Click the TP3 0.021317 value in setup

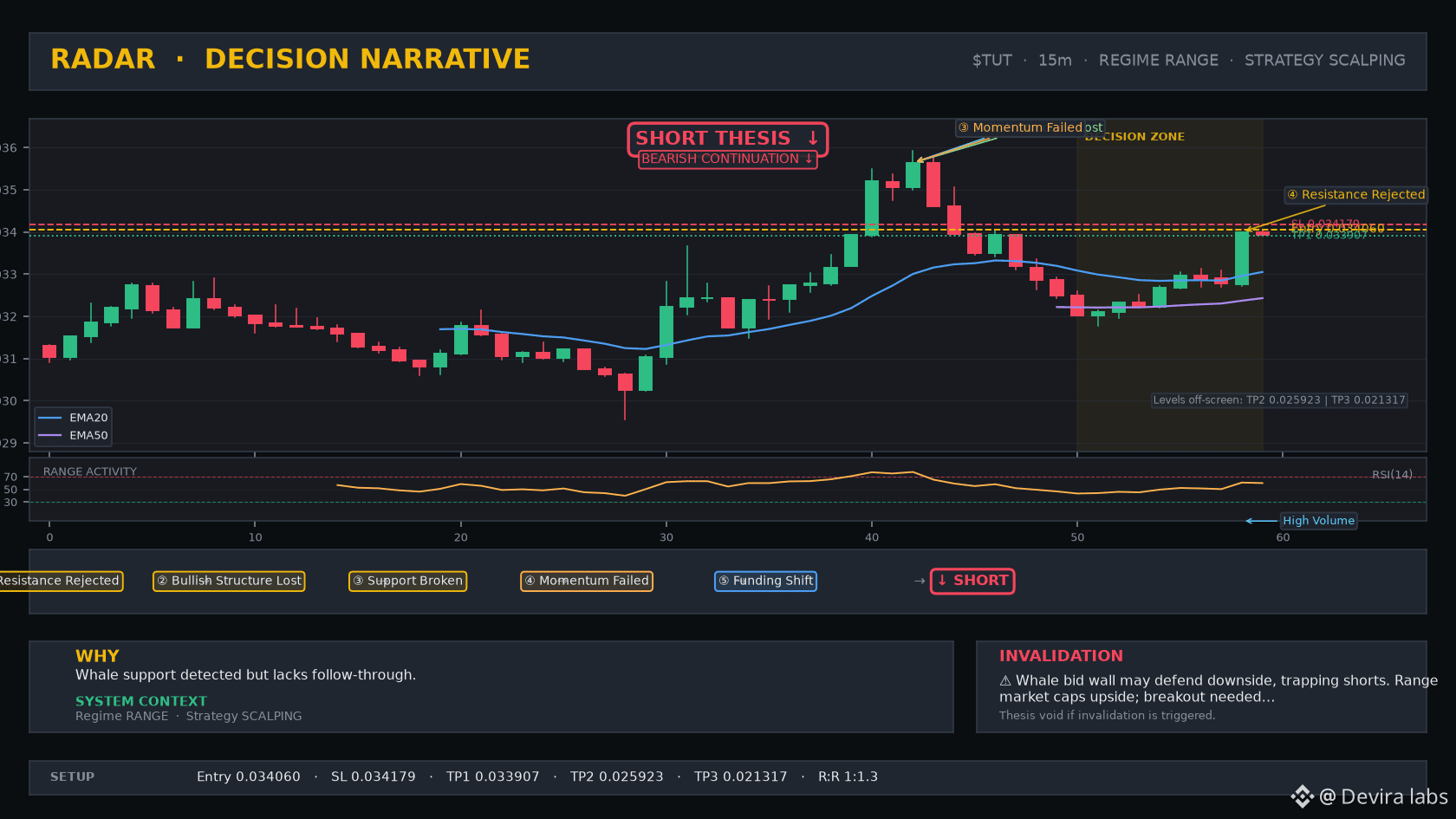tap(741, 777)
